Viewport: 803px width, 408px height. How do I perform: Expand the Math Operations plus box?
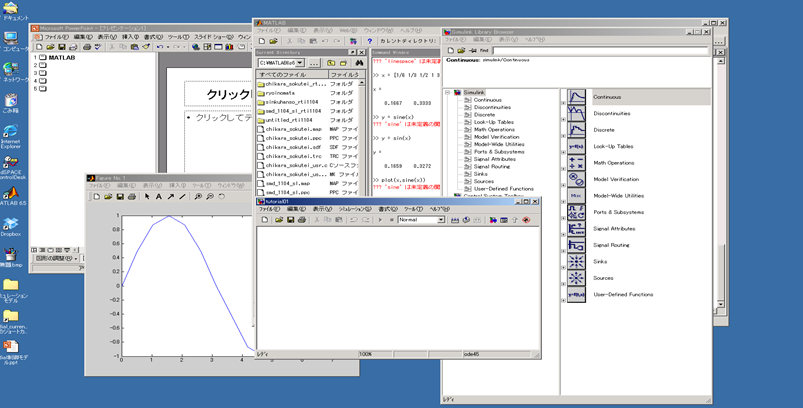click(x=564, y=168)
